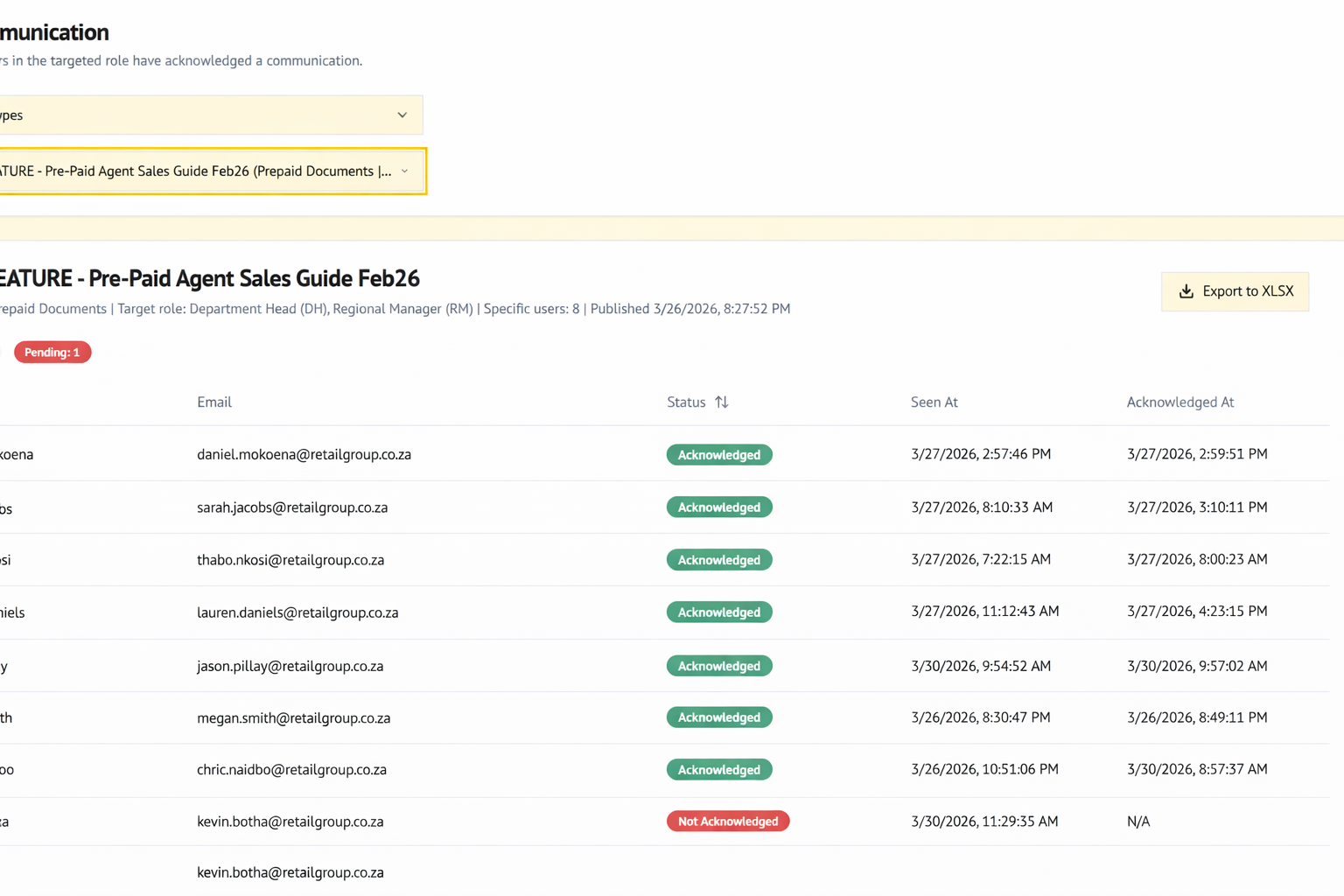
Task: Click the download icon in Export to XLSX
Action: [1186, 291]
